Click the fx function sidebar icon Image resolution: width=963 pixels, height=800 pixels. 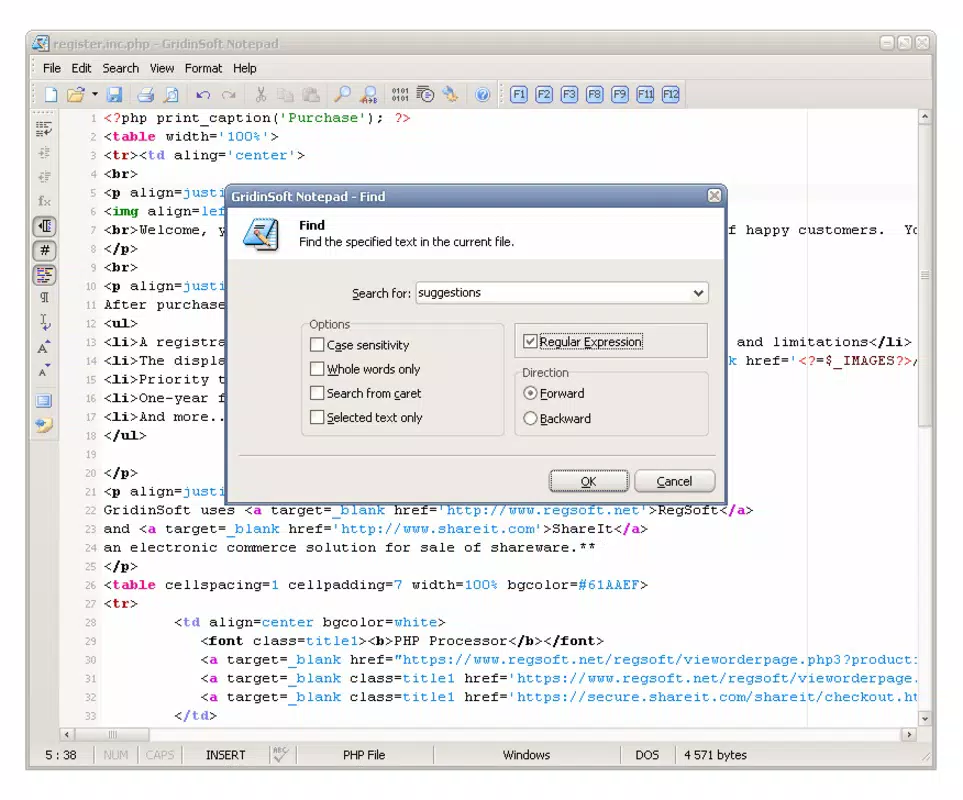(x=44, y=201)
